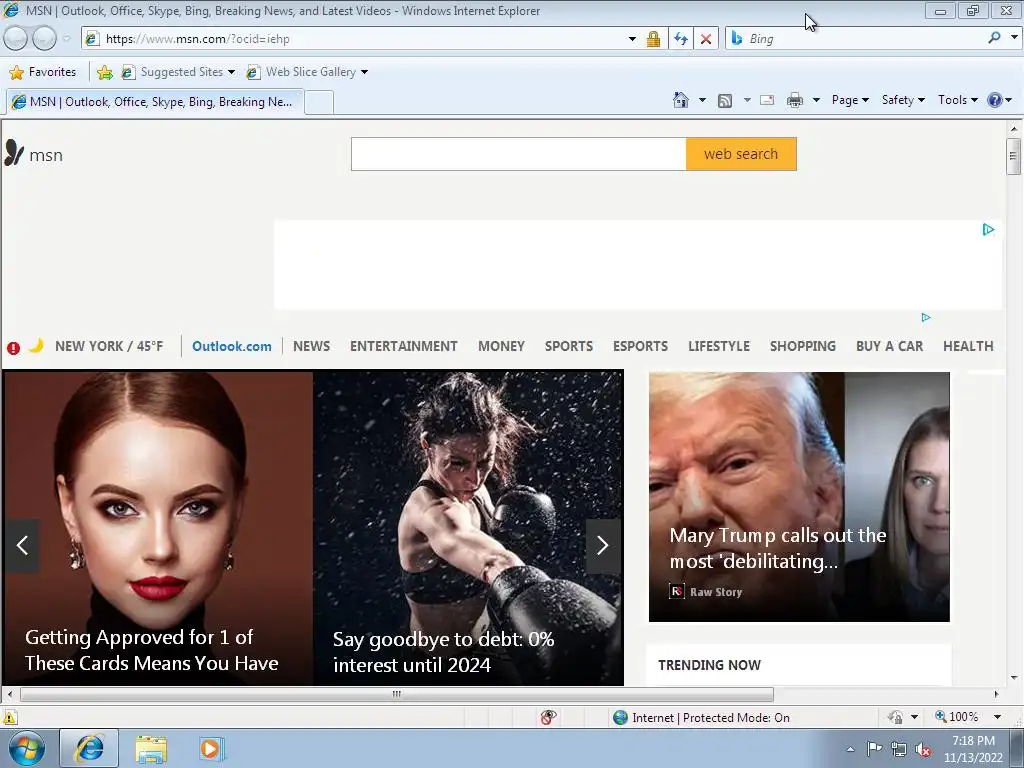Expand Web Slice Gallery dropdown
Screen dimensions: 1024x768
[x=364, y=72]
